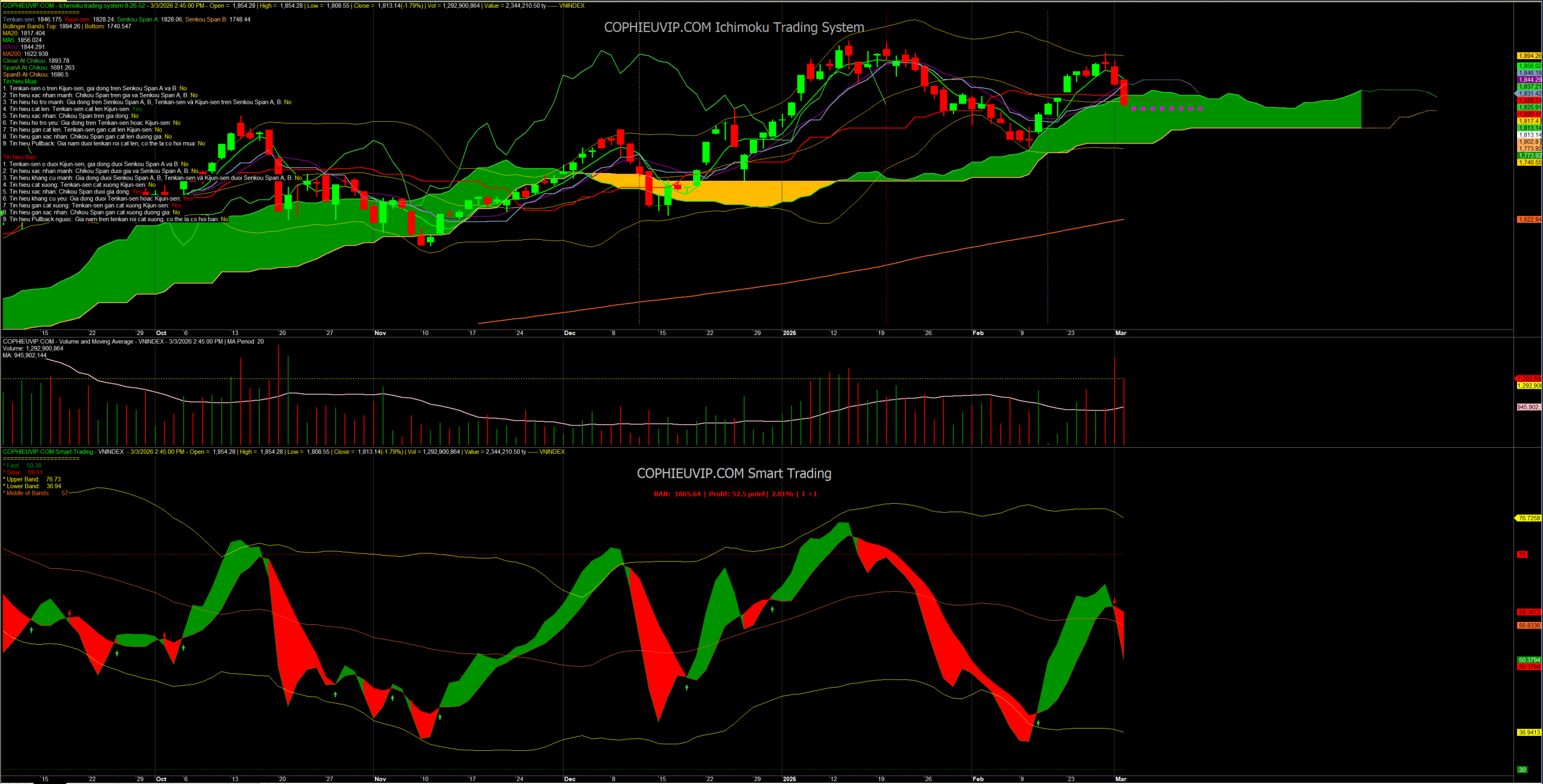This screenshot has height=784, width=1543.
Task: Click the yellow 1,894.26 Bollinger top label
Action: pos(1529,56)
